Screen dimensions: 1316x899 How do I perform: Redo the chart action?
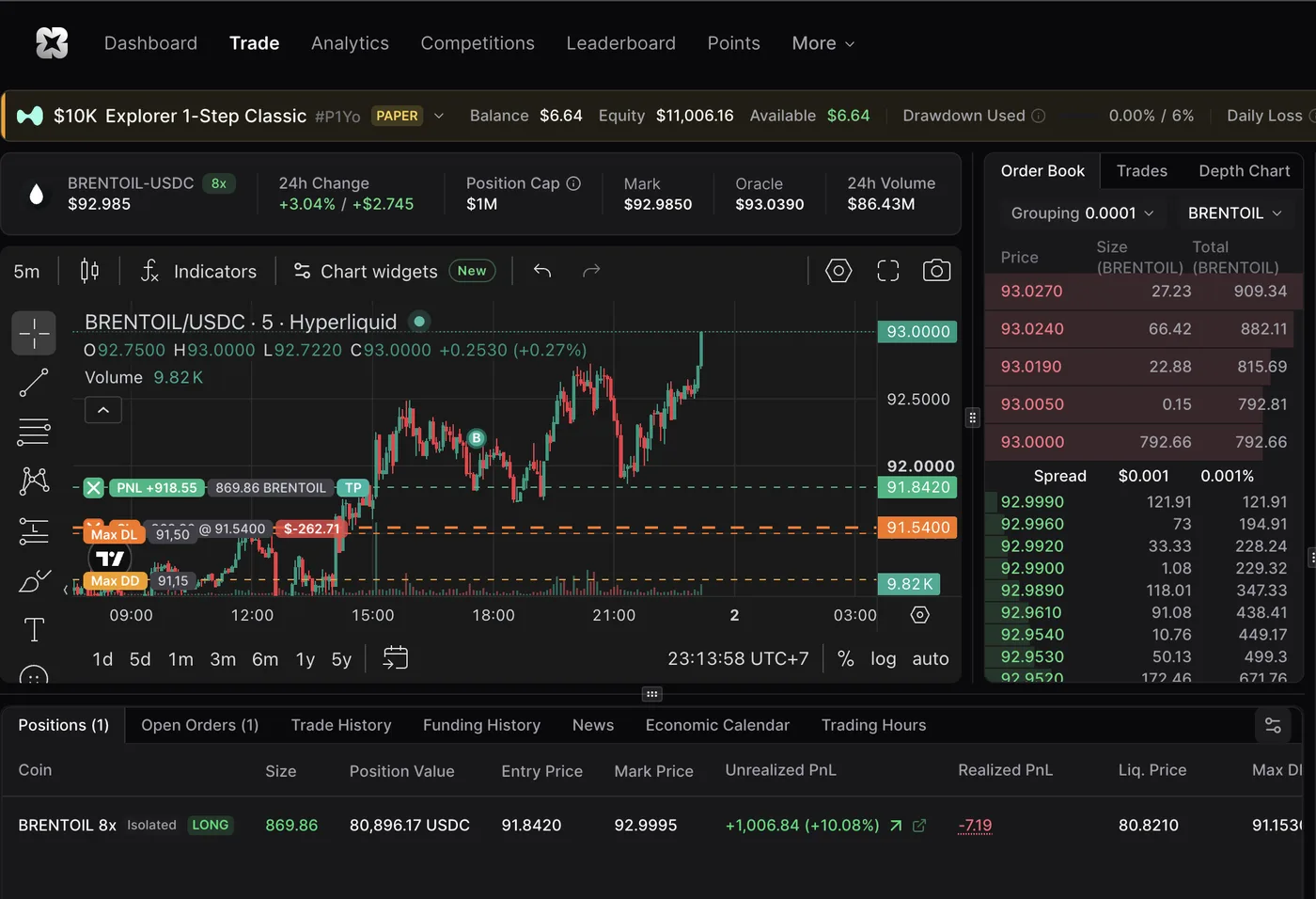tap(591, 271)
